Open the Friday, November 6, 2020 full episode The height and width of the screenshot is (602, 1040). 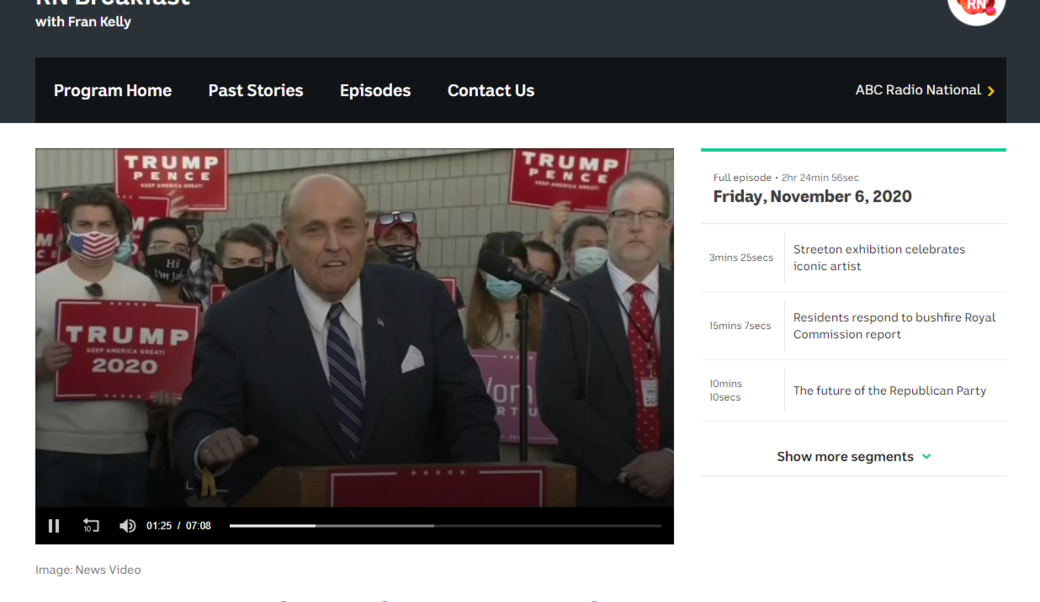coord(812,197)
